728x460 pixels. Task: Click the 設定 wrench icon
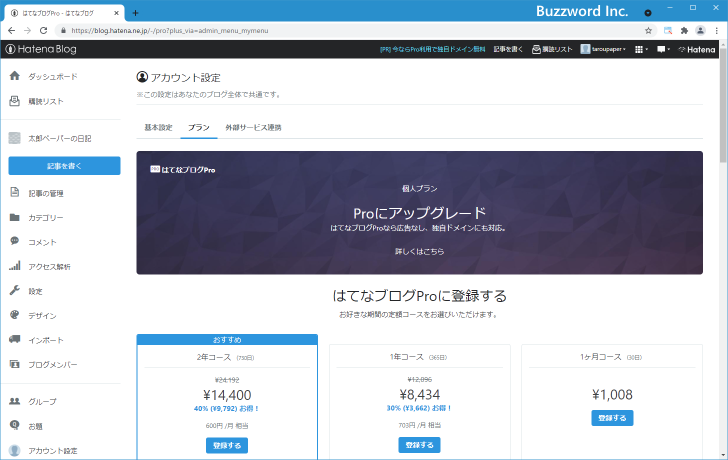(x=15, y=290)
